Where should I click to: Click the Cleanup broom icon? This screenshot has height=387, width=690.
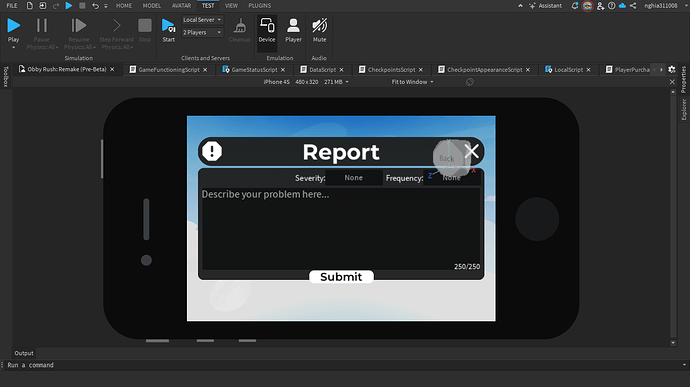click(240, 26)
